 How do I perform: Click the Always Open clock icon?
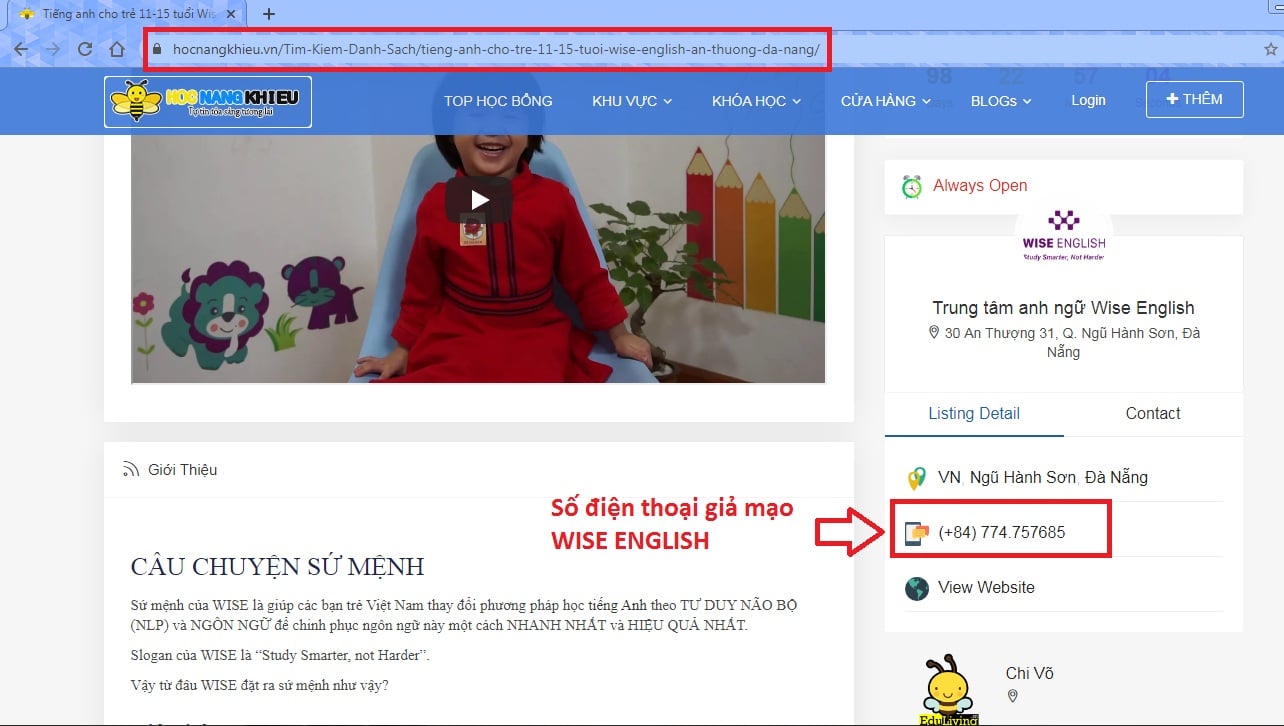tap(912, 187)
